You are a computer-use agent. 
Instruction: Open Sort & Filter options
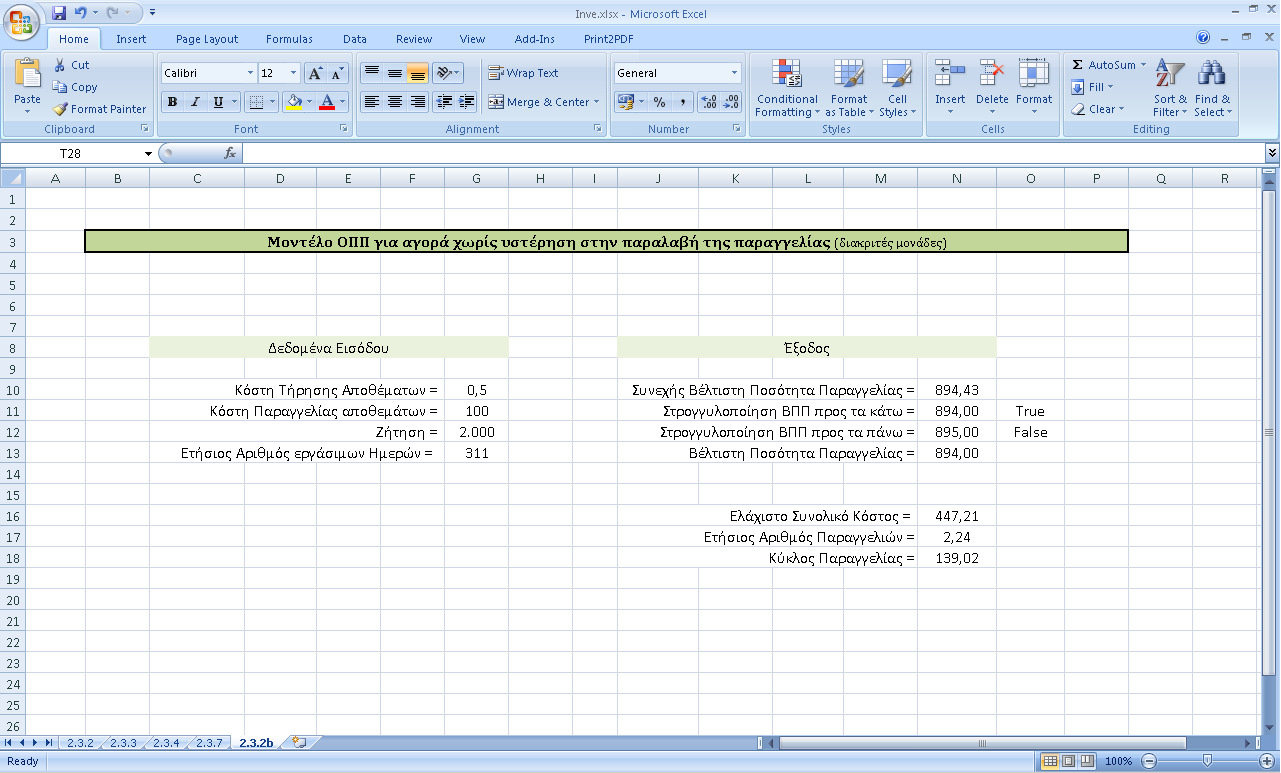(1170, 88)
